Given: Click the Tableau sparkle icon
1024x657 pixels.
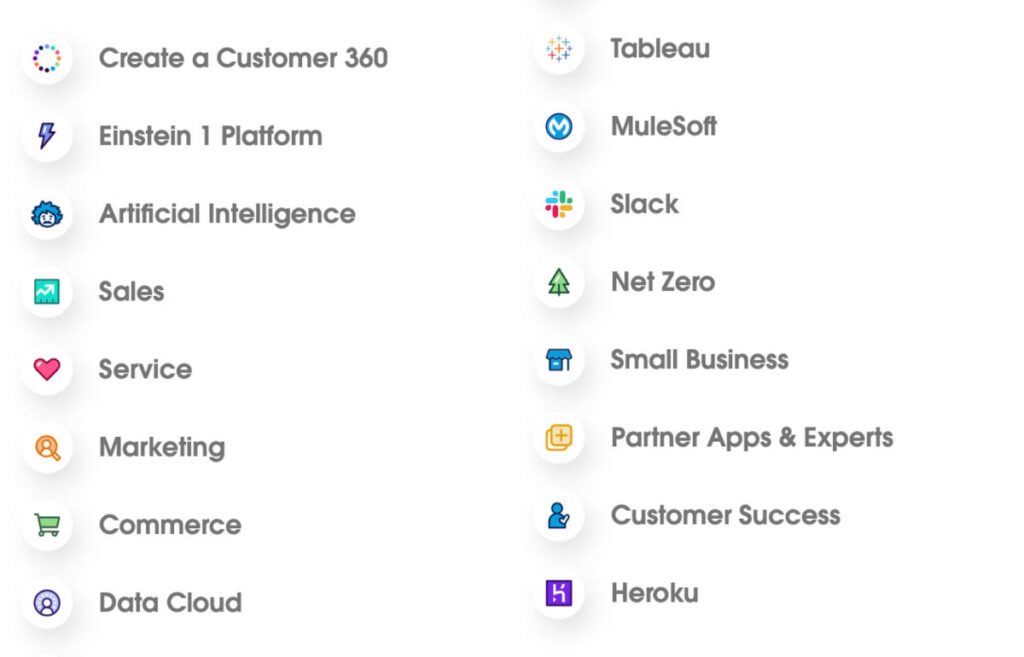Looking at the screenshot, I should [558, 49].
